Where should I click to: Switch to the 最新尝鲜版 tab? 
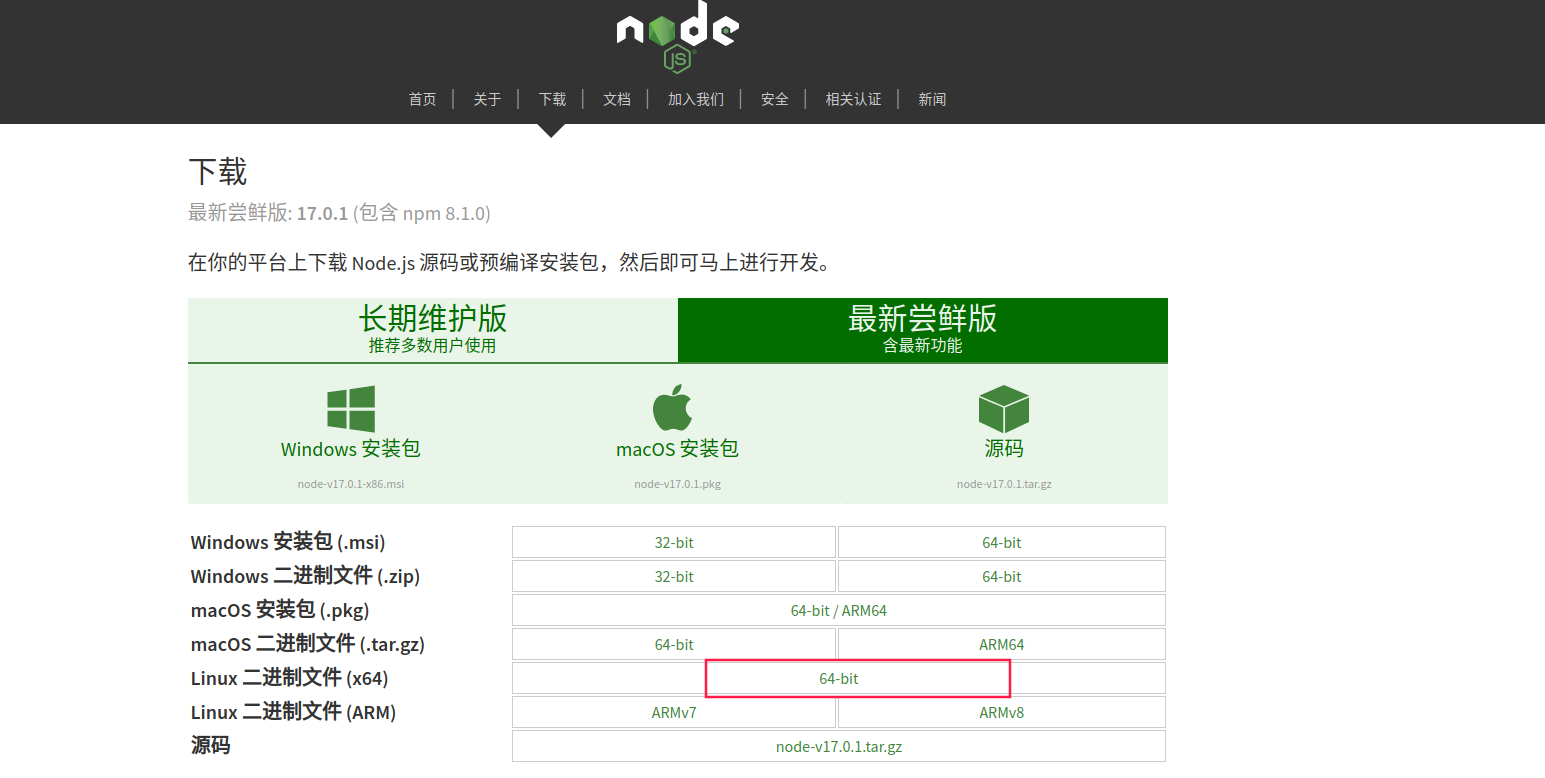(922, 329)
